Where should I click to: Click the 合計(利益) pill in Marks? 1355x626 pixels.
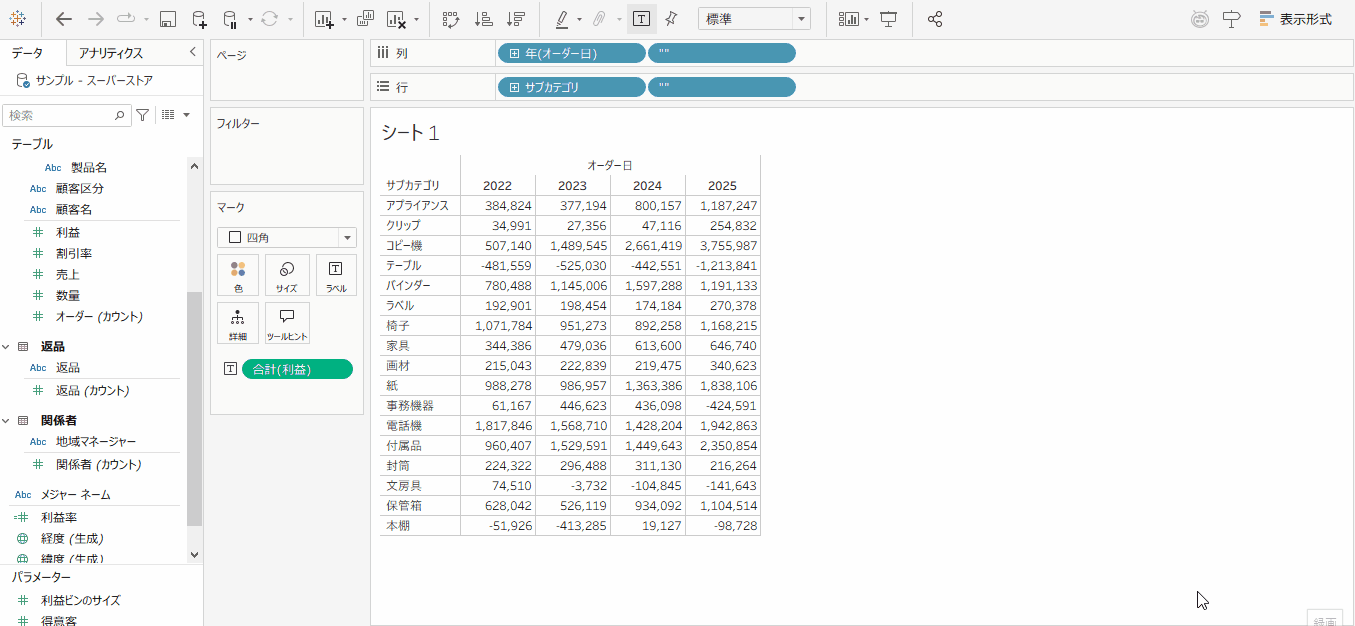click(297, 369)
